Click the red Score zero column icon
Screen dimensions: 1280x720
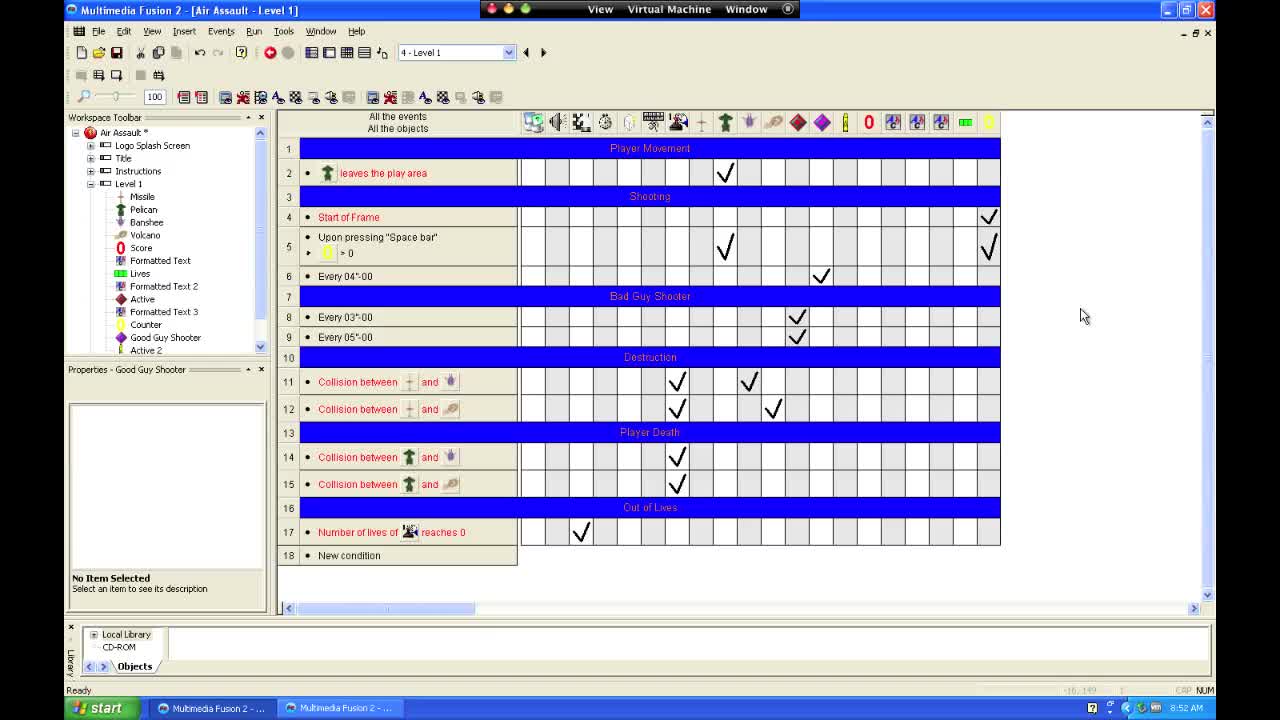pyautogui.click(x=869, y=122)
